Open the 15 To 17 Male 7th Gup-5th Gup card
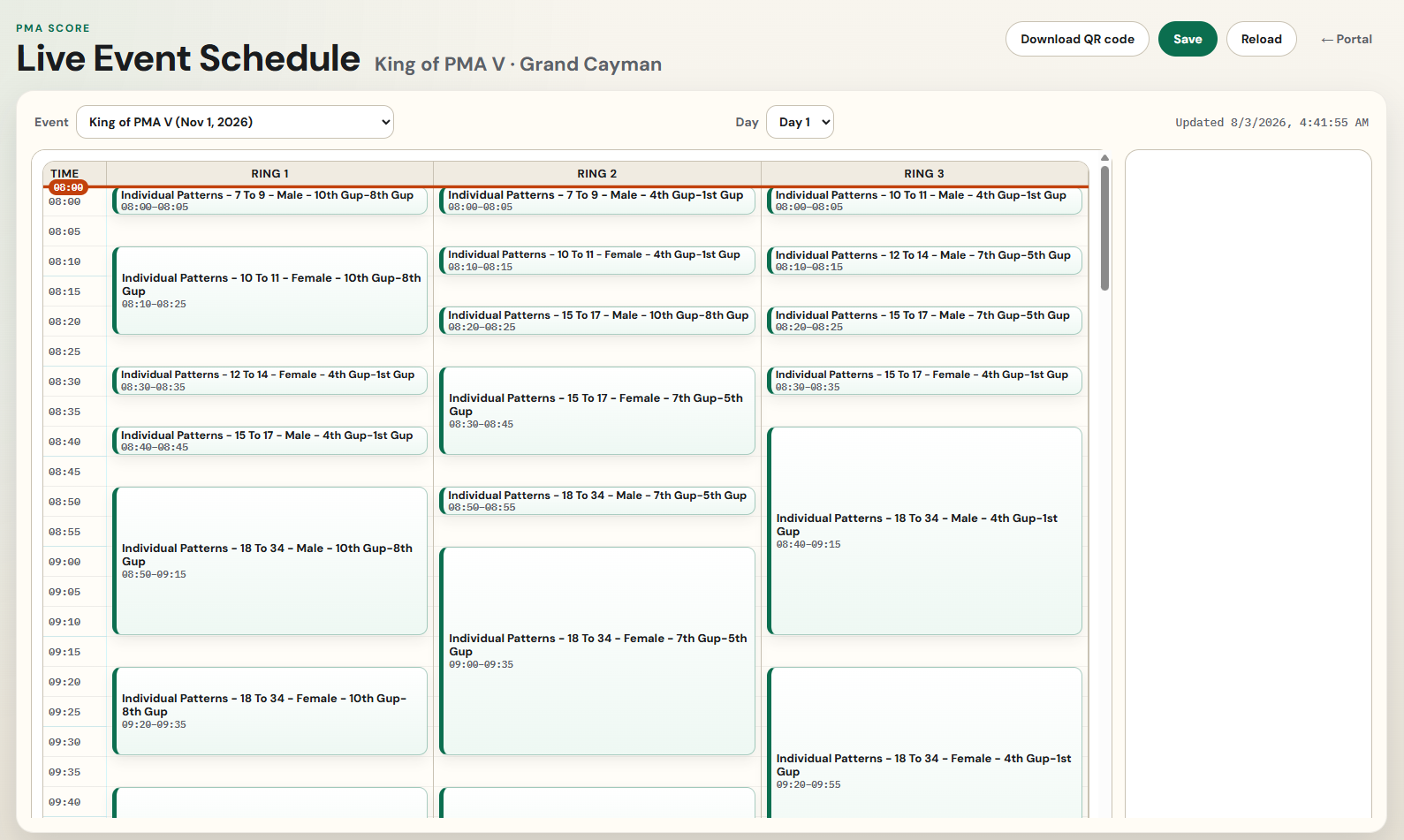The width and height of the screenshot is (1404, 840). [x=924, y=321]
